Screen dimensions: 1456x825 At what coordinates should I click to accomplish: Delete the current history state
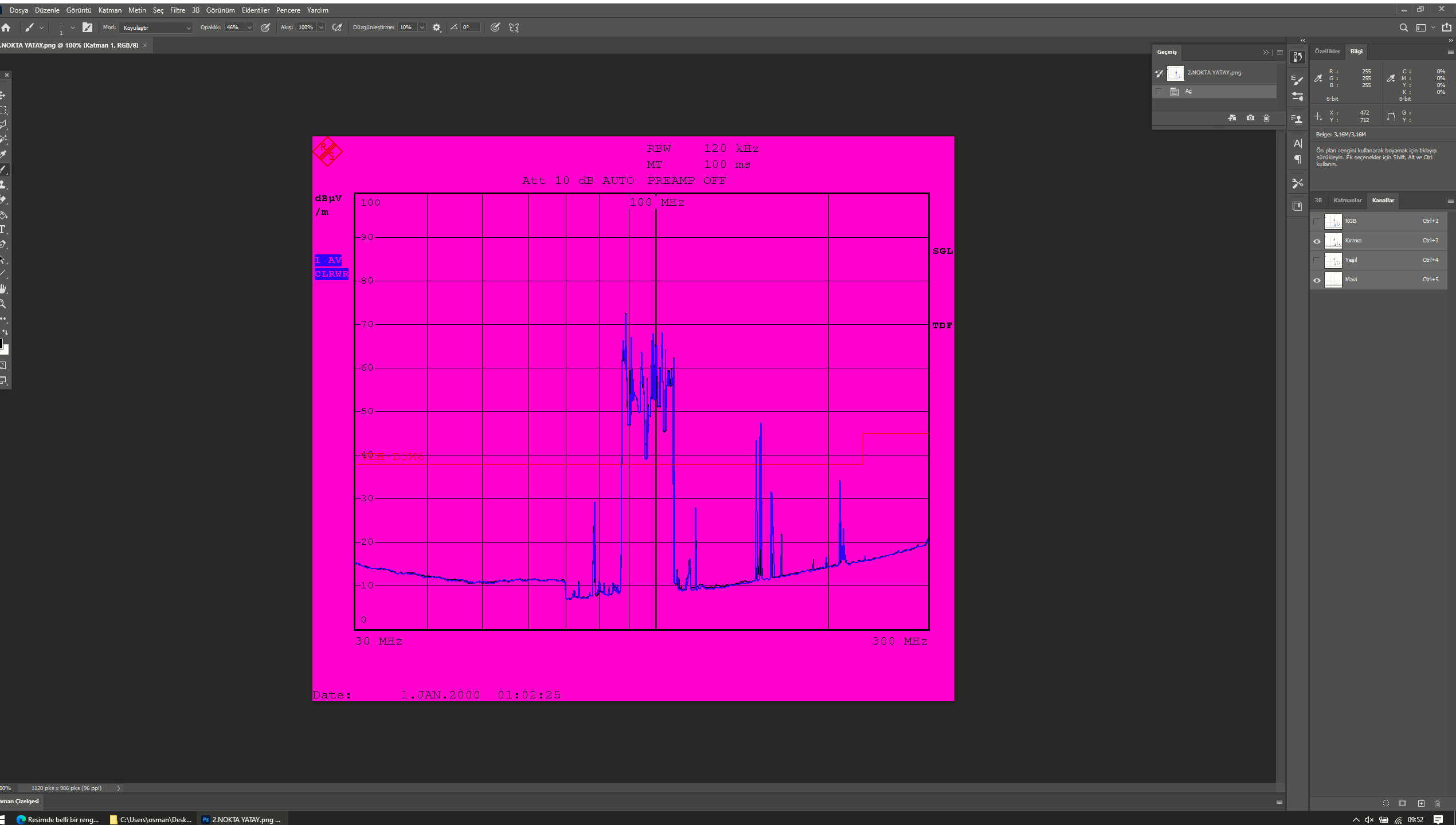[1267, 118]
